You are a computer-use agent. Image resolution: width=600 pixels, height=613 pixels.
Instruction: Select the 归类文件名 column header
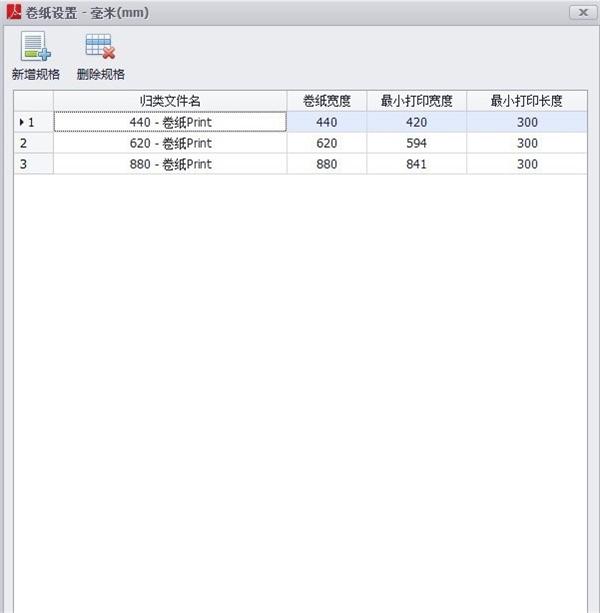(x=170, y=101)
